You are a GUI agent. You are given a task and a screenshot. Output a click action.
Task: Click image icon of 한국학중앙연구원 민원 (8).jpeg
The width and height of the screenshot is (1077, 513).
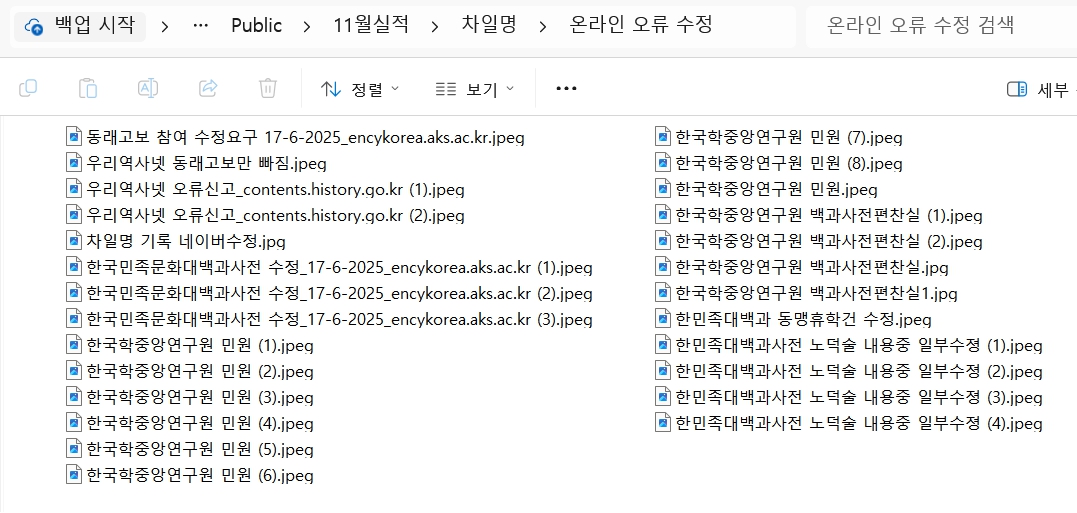pyautogui.click(x=663, y=162)
